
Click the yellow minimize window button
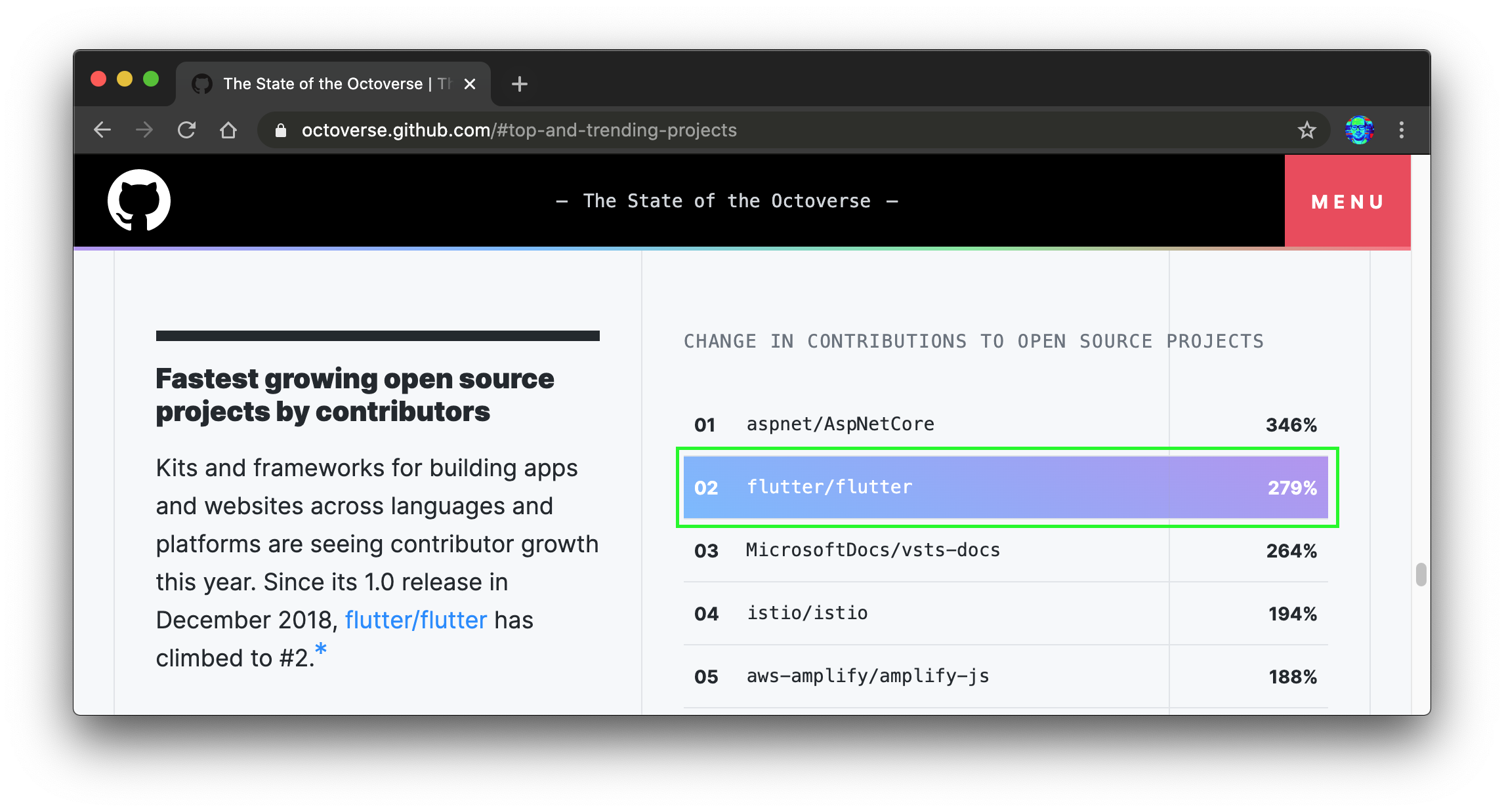coord(125,79)
